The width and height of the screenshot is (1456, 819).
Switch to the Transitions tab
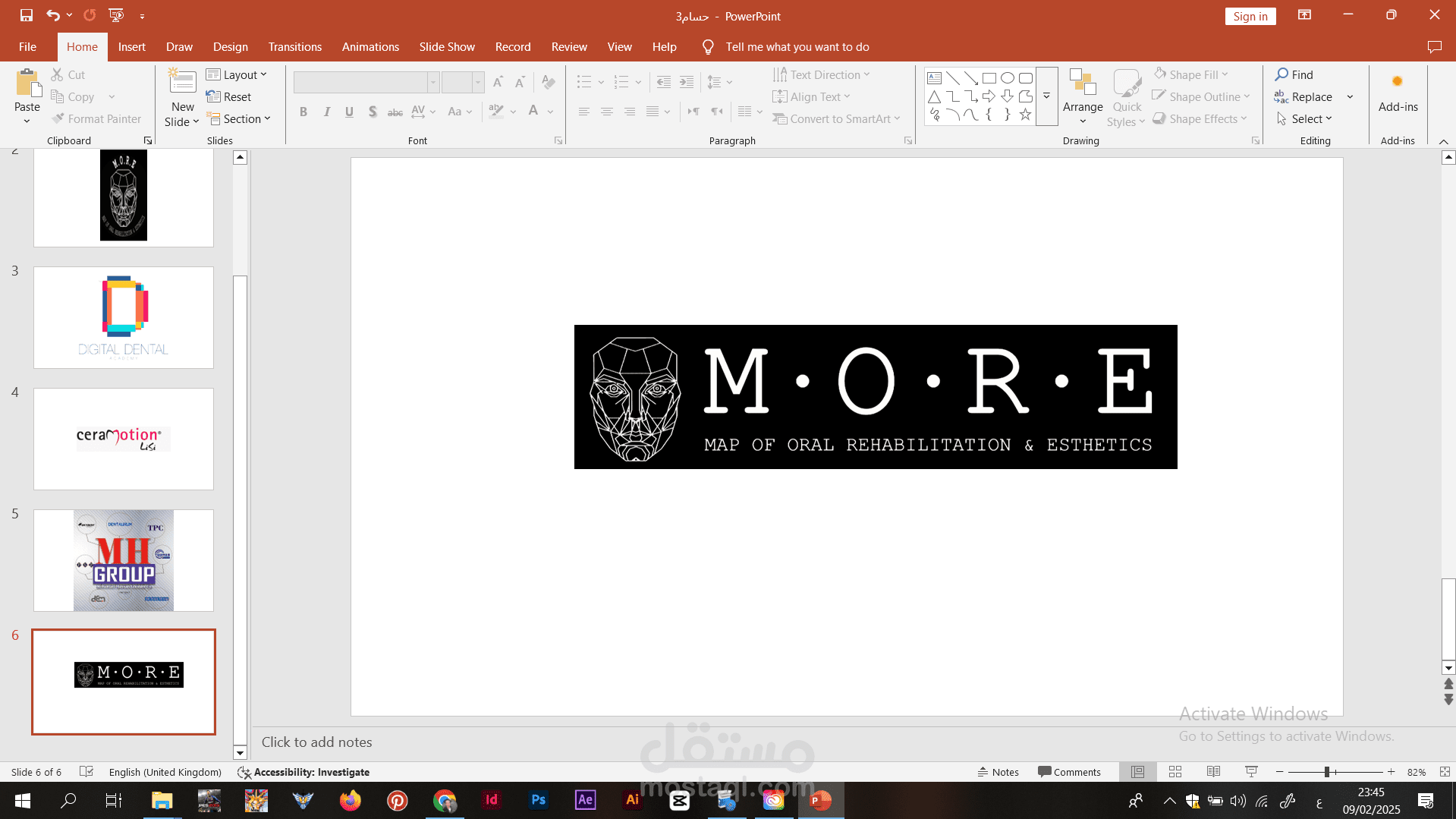click(x=295, y=47)
